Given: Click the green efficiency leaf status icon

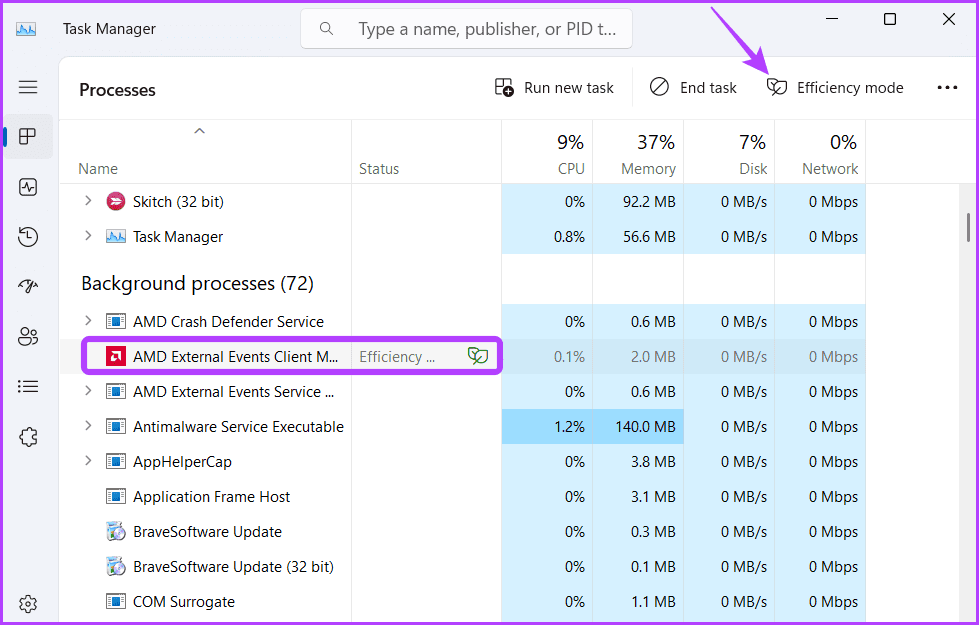Looking at the screenshot, I should [478, 356].
